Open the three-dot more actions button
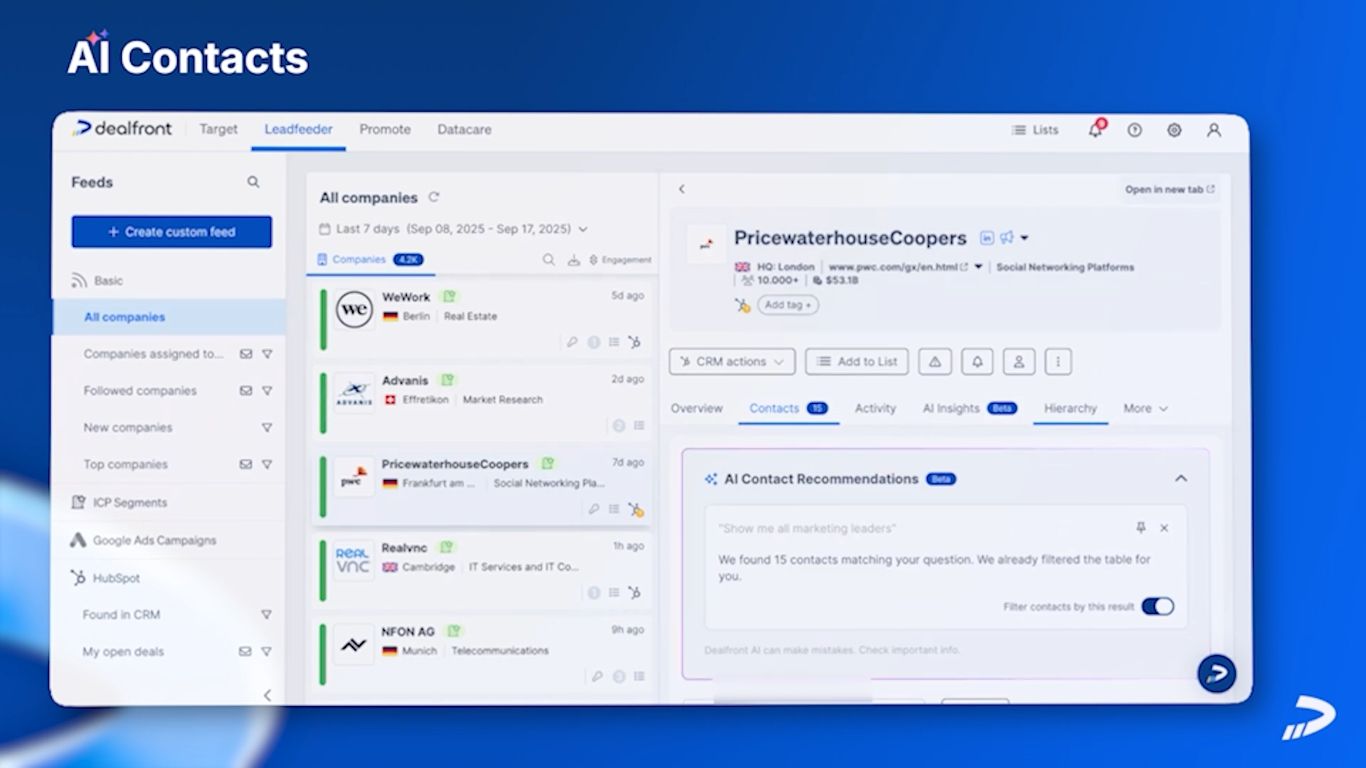1366x768 pixels. 1058,362
